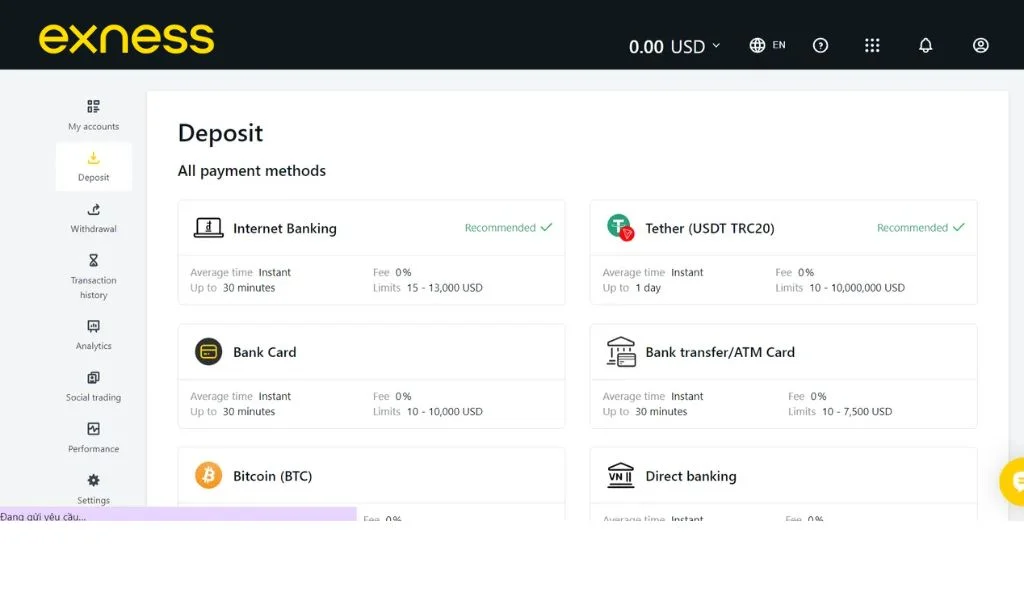This screenshot has height=600, width=1024.
Task: Click the exness logo
Action: coord(126,37)
